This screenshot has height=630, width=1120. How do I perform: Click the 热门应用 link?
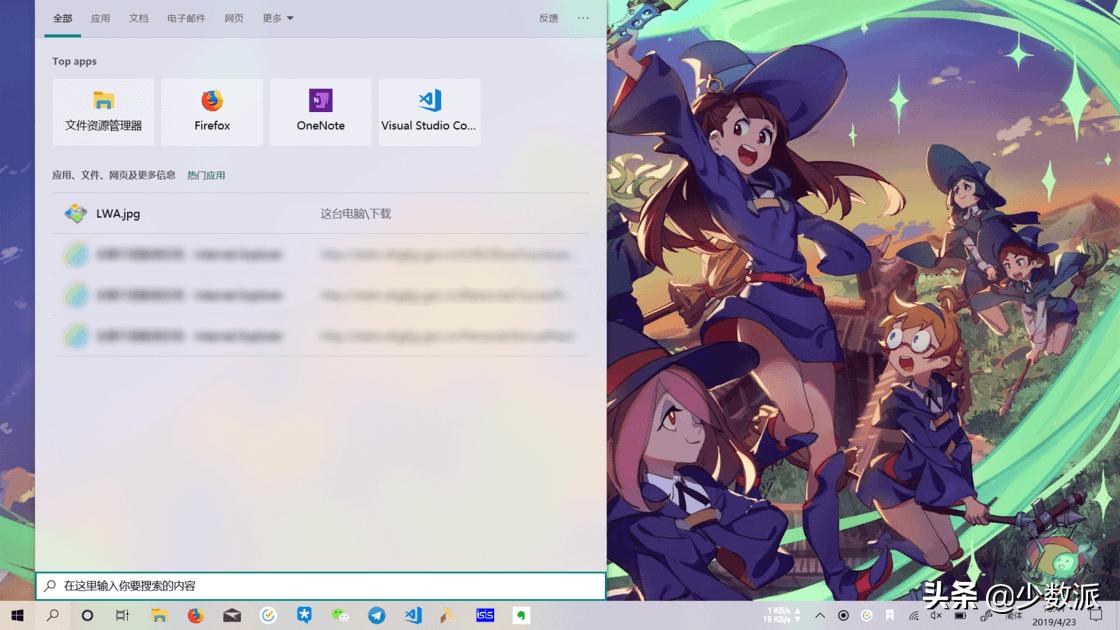click(x=207, y=175)
